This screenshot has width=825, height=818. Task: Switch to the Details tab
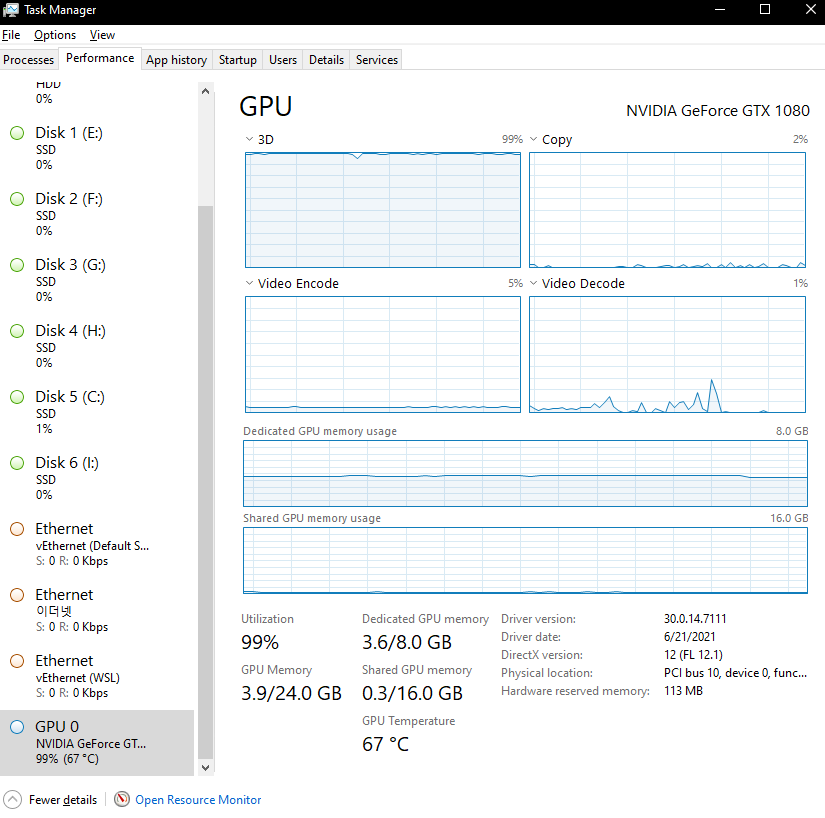pos(326,60)
